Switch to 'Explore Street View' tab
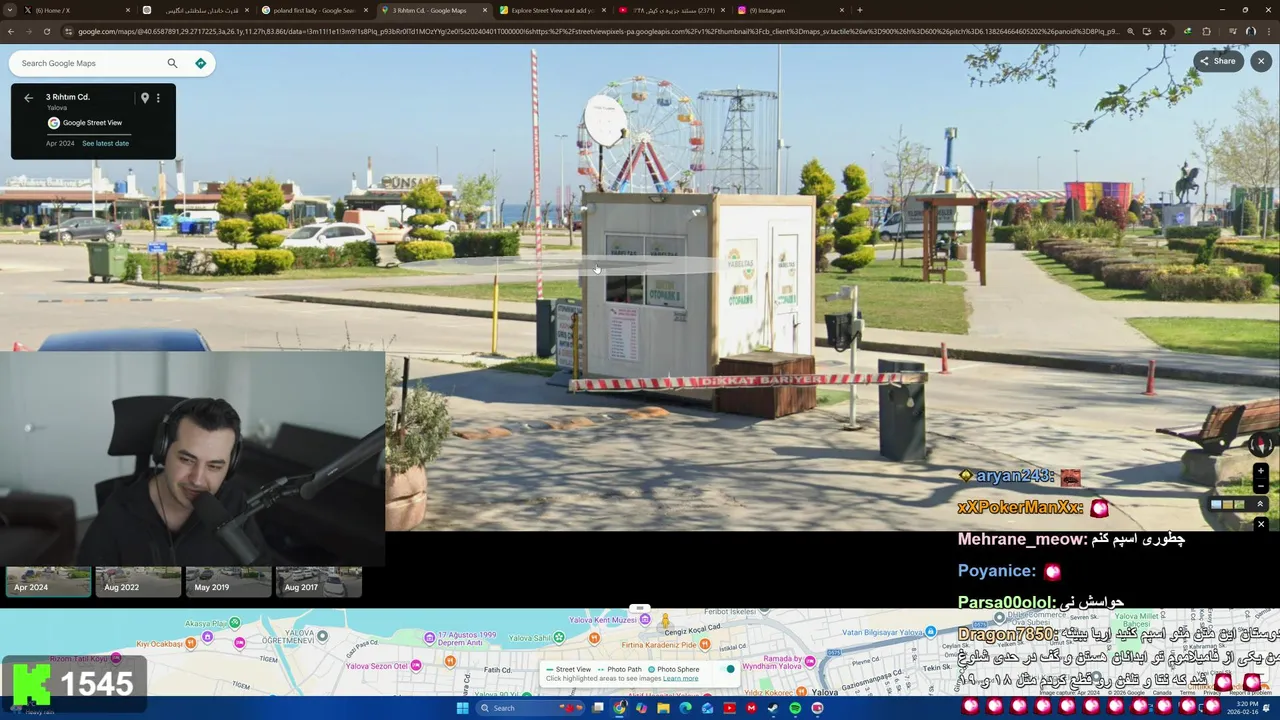Image resolution: width=1280 pixels, height=720 pixels. 553,10
